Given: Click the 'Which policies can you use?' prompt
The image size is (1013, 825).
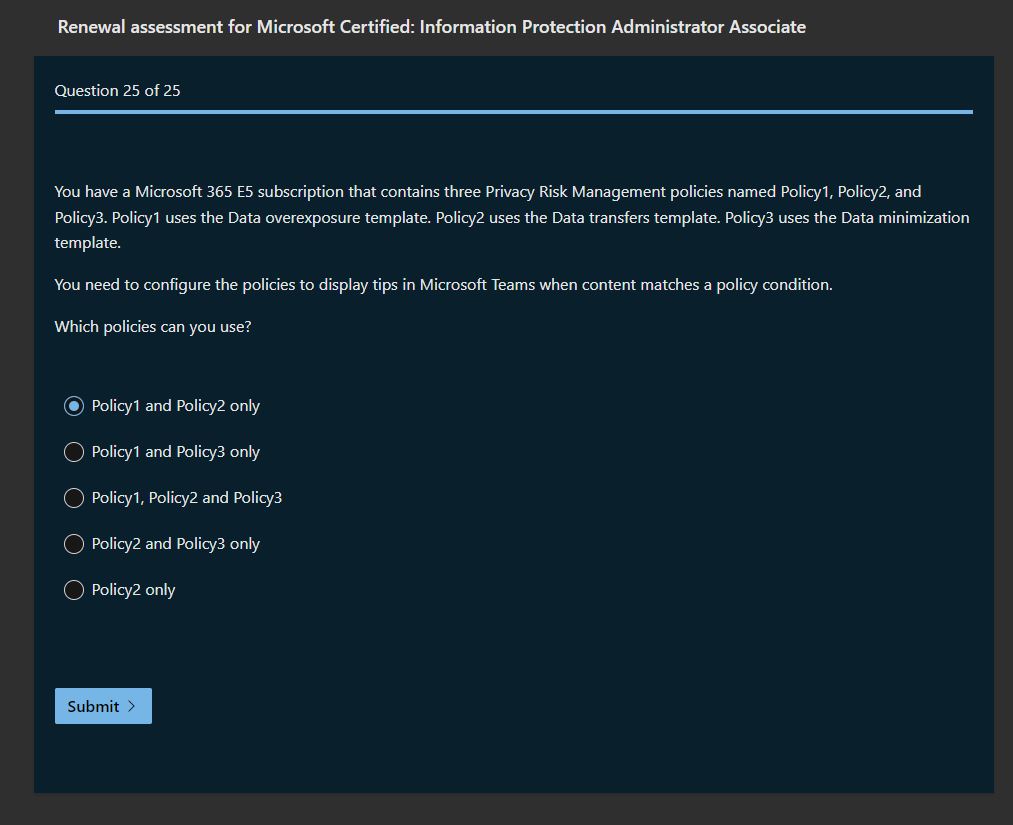Looking at the screenshot, I should click(153, 327).
